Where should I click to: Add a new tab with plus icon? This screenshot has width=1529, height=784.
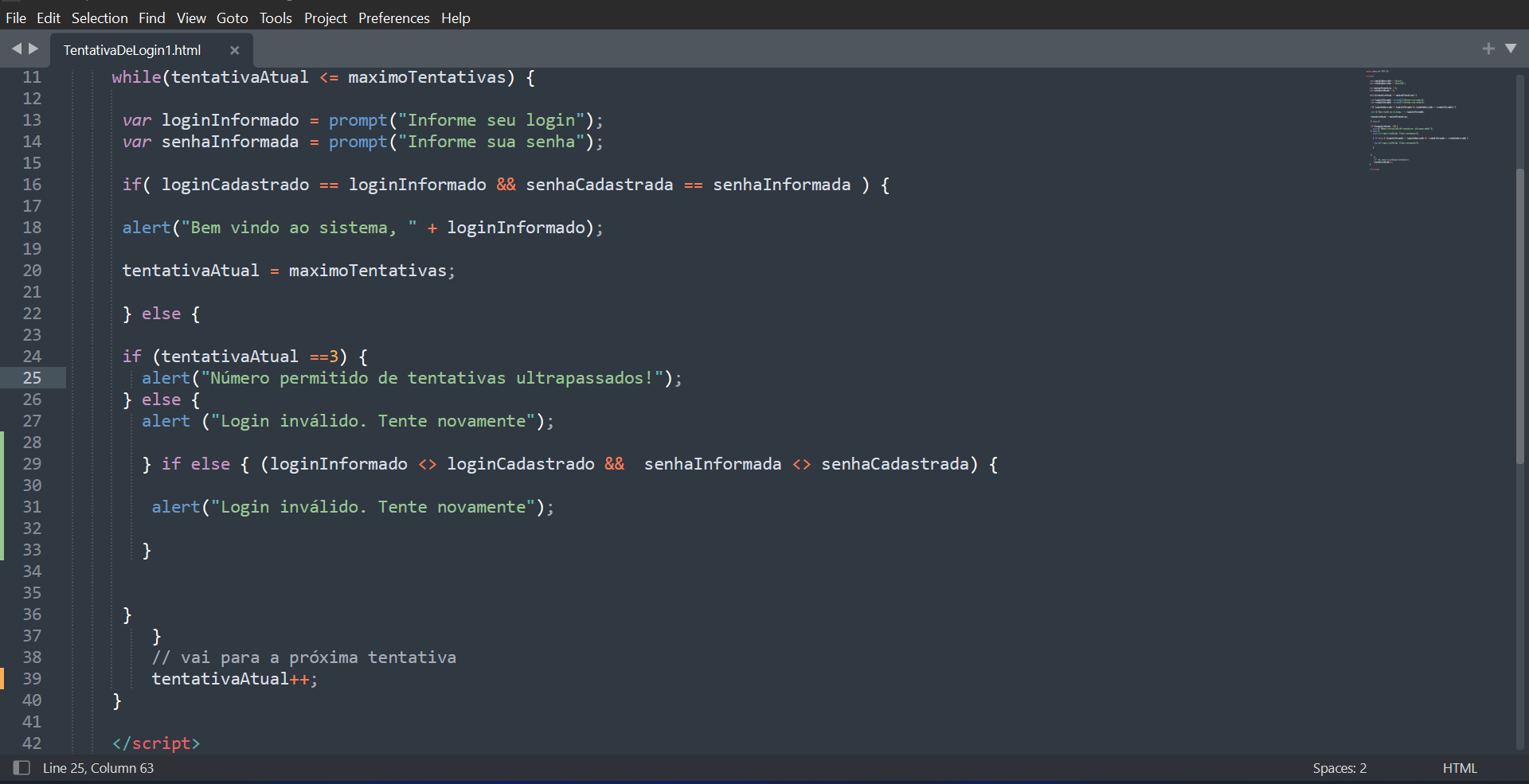point(1488,49)
